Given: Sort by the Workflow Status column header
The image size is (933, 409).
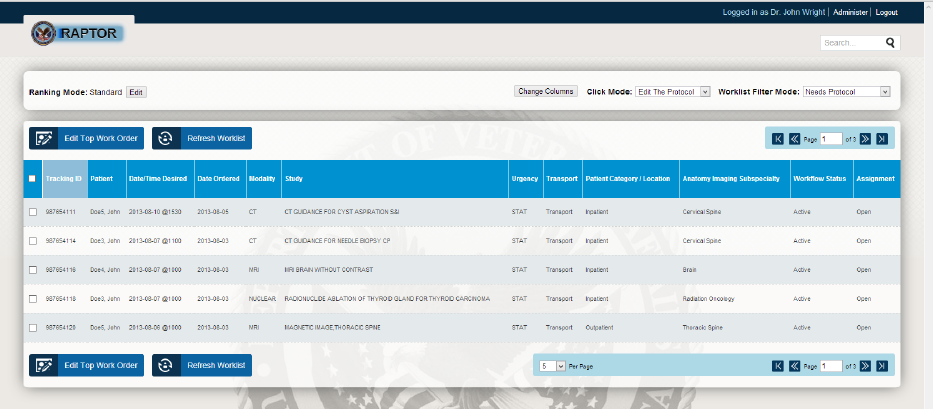Looking at the screenshot, I should (x=822, y=179).
